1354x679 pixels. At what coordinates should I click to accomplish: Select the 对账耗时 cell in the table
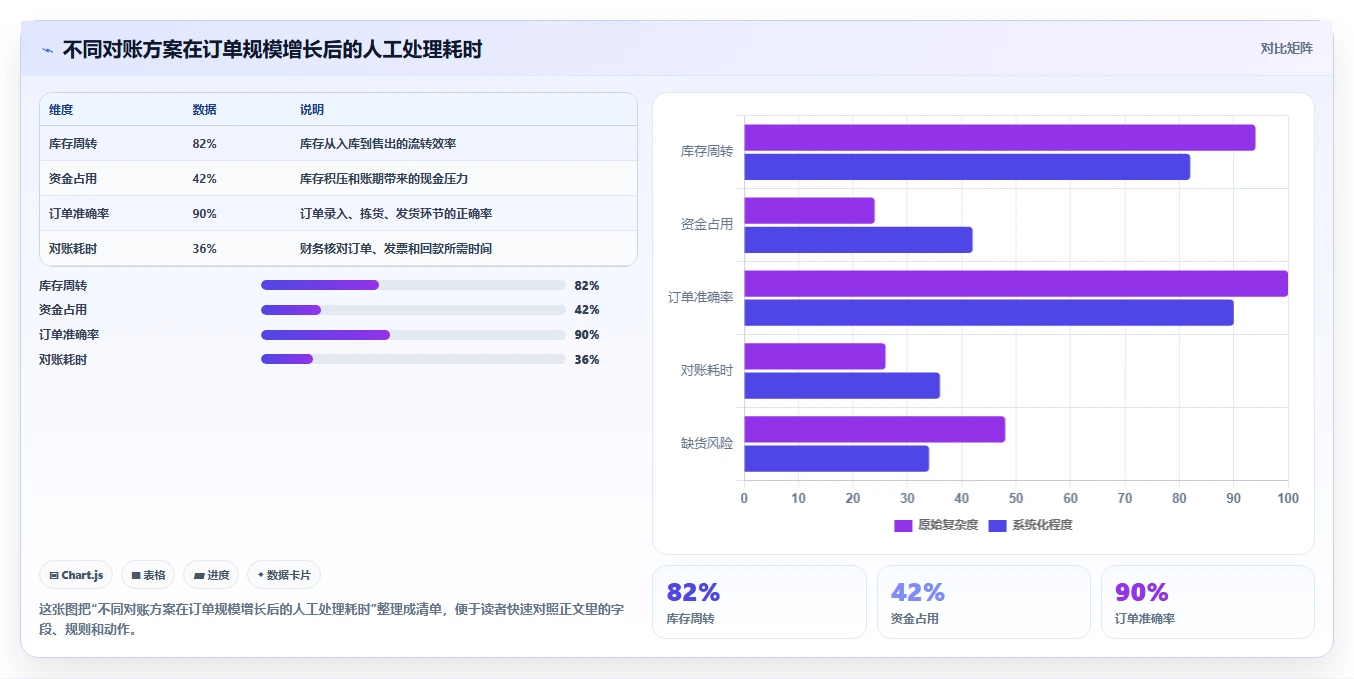(73, 249)
